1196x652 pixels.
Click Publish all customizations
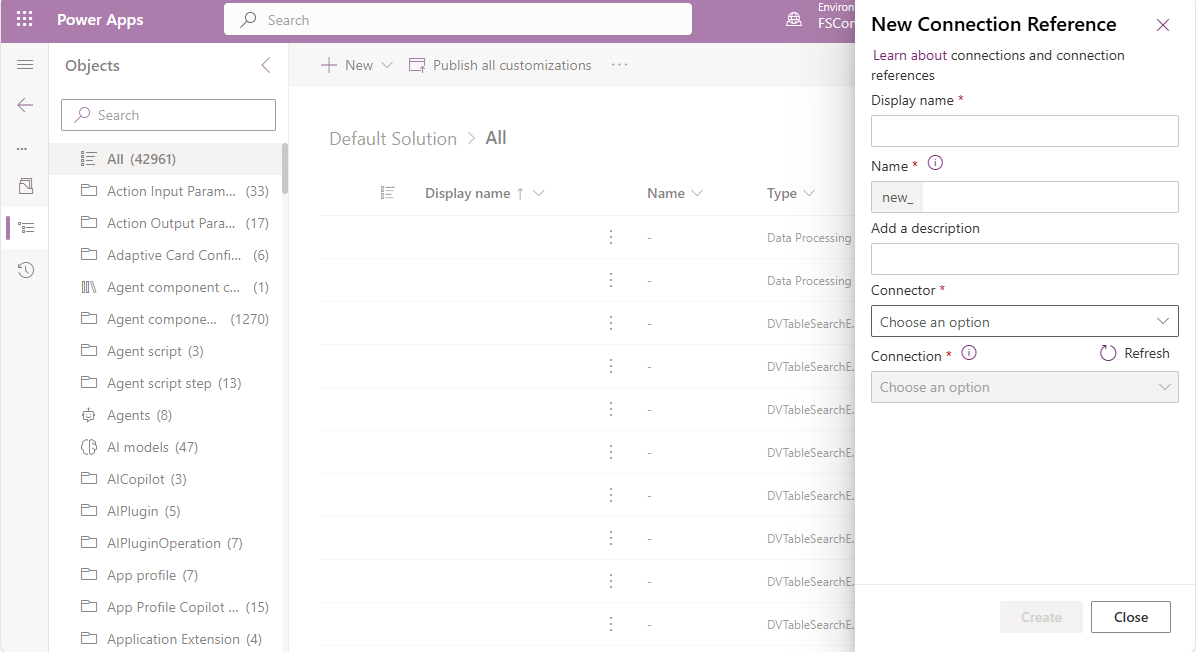point(501,65)
